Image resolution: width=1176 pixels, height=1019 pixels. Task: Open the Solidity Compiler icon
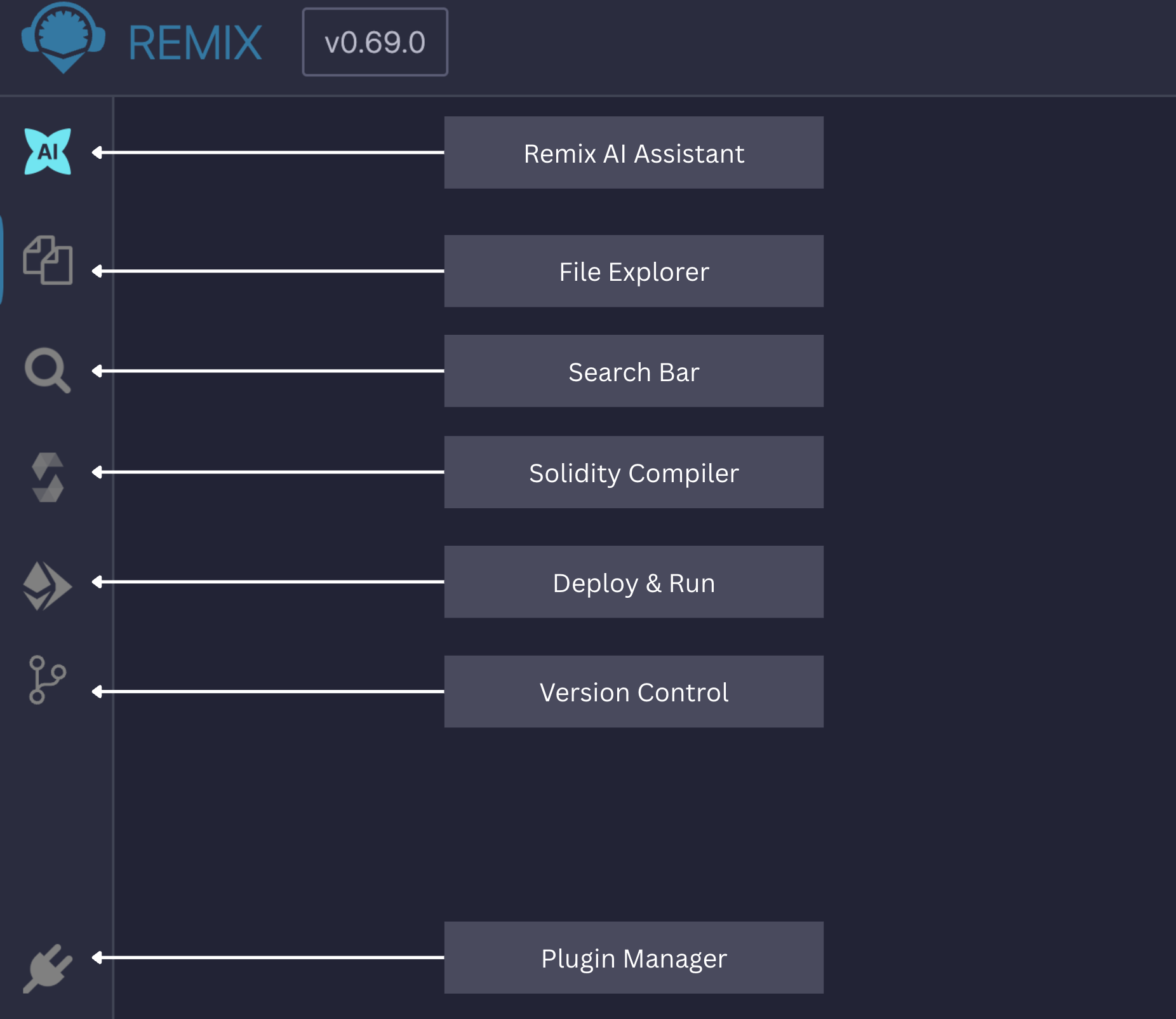tap(48, 477)
